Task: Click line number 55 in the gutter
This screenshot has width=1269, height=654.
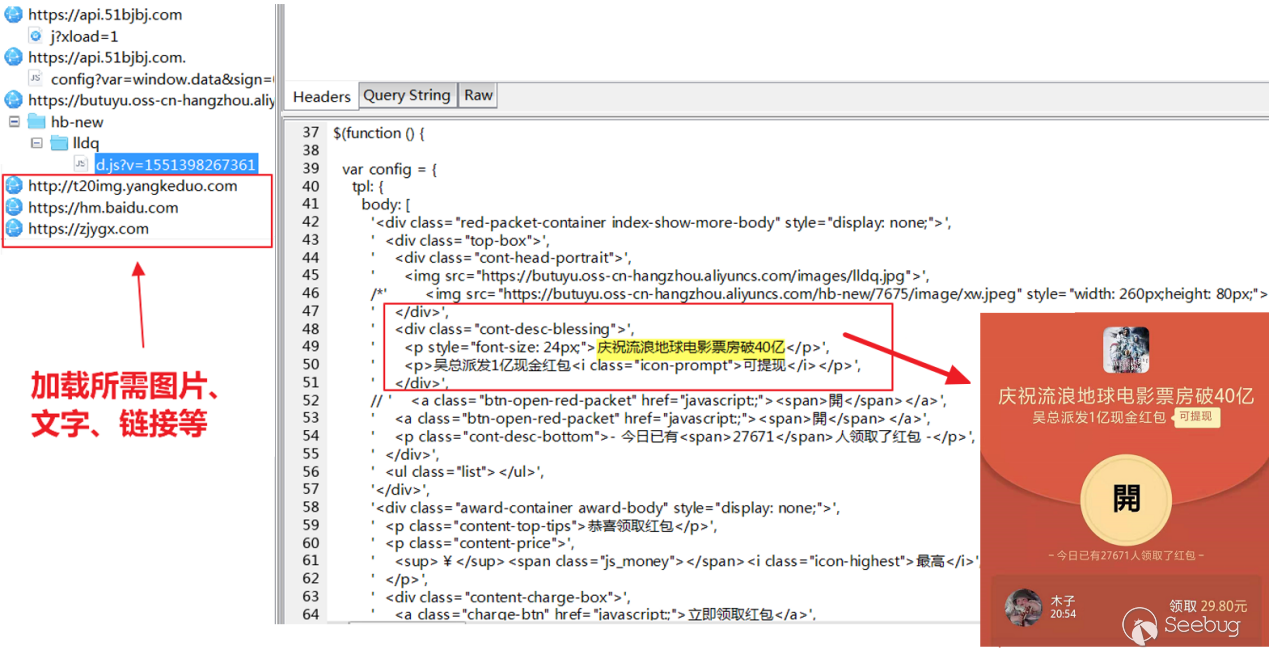Action: point(310,454)
